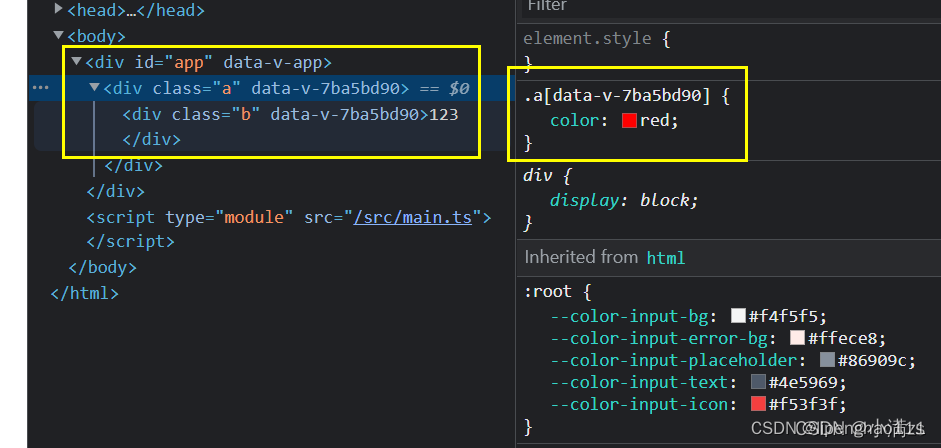Open the #f53f3f color swatch
The image size is (941, 448).
tap(758, 404)
